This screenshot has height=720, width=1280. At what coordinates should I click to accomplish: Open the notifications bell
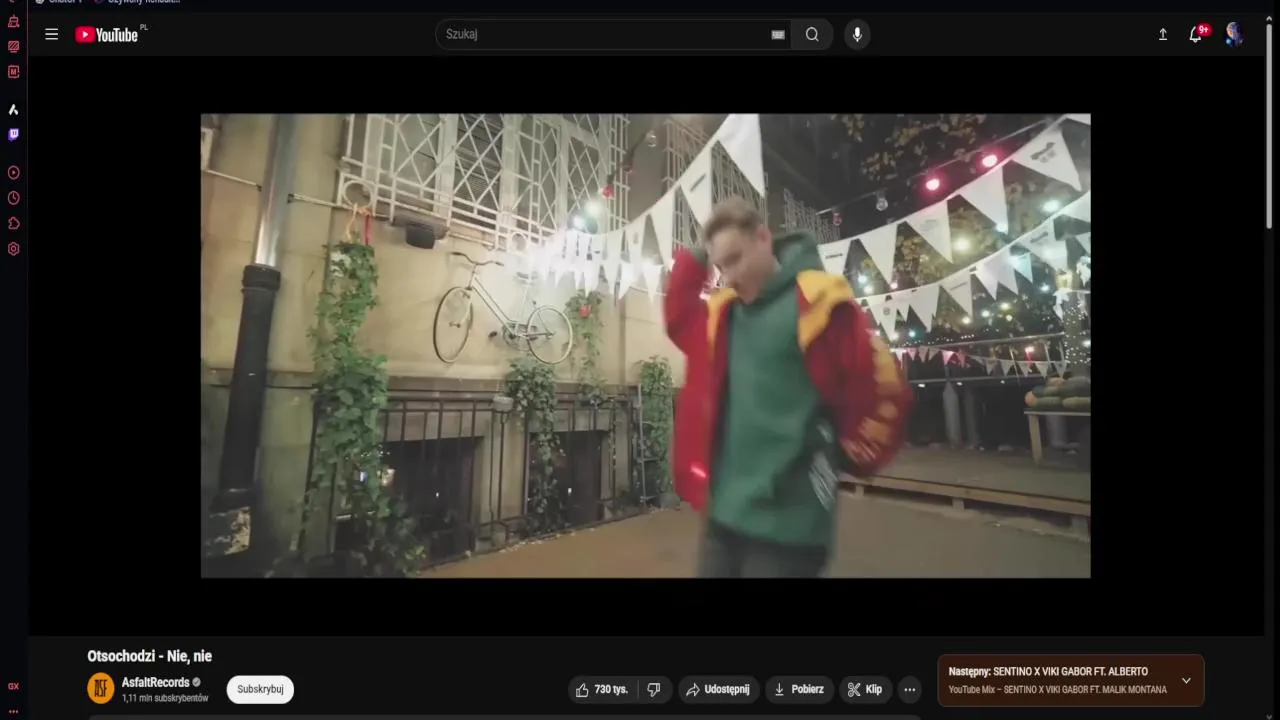[1195, 34]
